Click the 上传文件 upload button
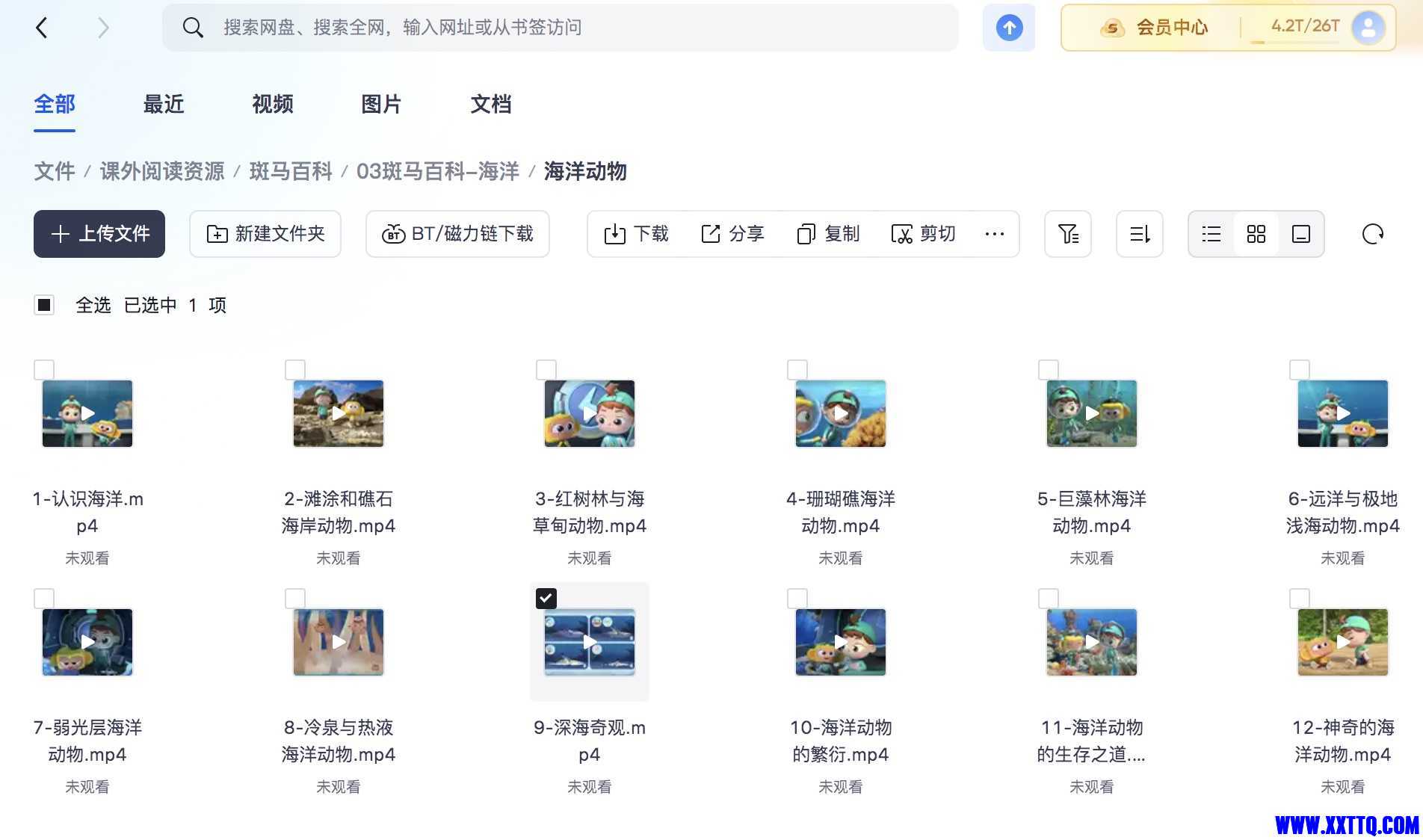 (99, 234)
